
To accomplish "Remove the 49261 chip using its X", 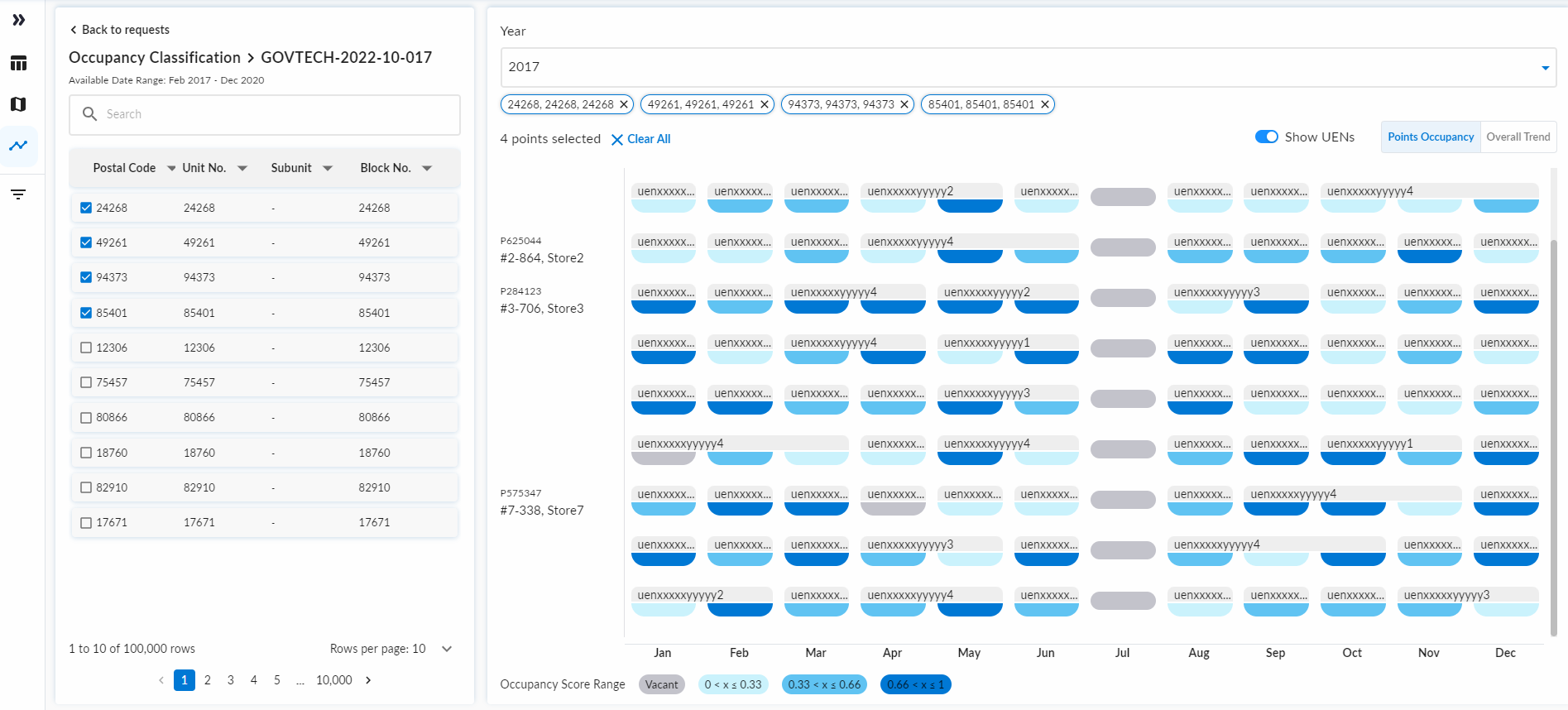I will point(765,104).
